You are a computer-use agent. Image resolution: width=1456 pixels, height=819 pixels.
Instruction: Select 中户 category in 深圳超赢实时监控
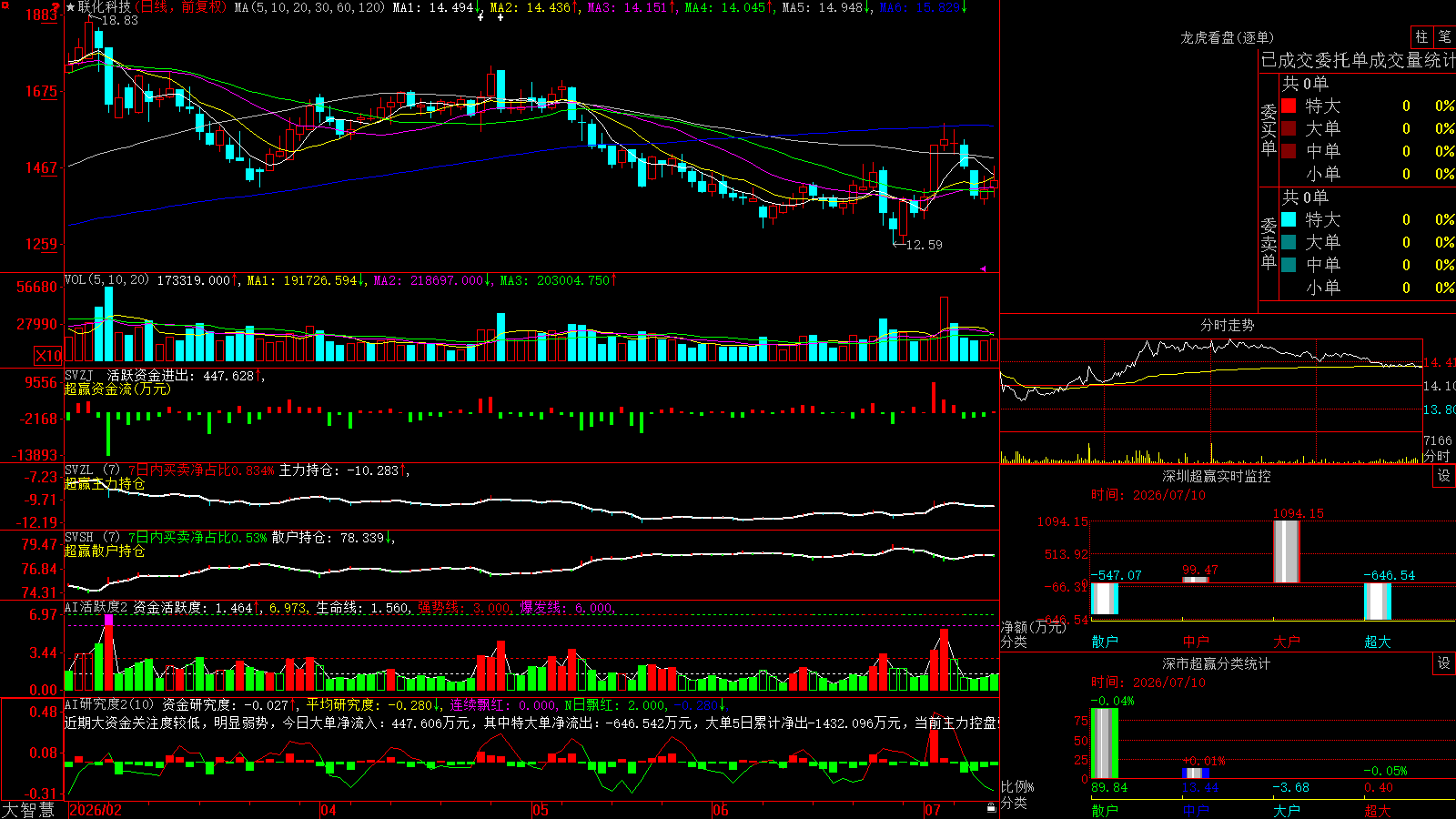1196,642
